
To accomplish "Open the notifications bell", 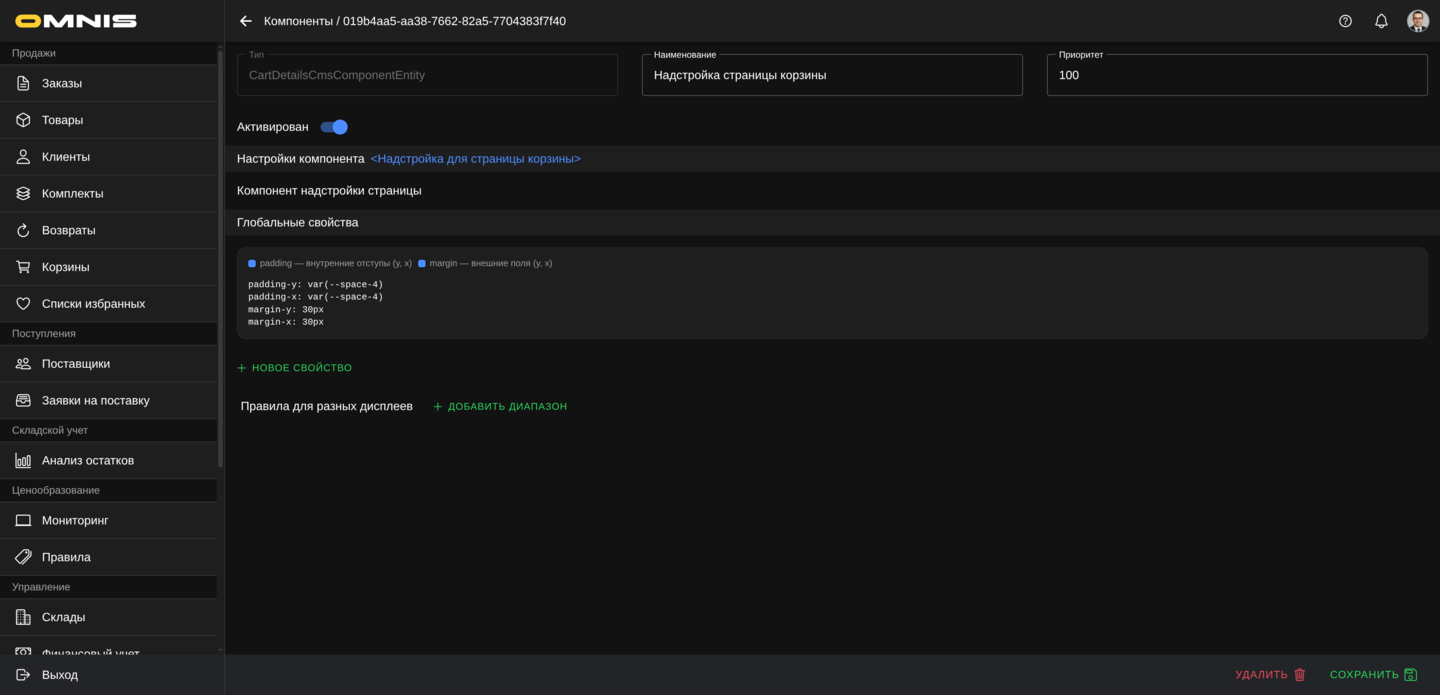I will 1381,21.
